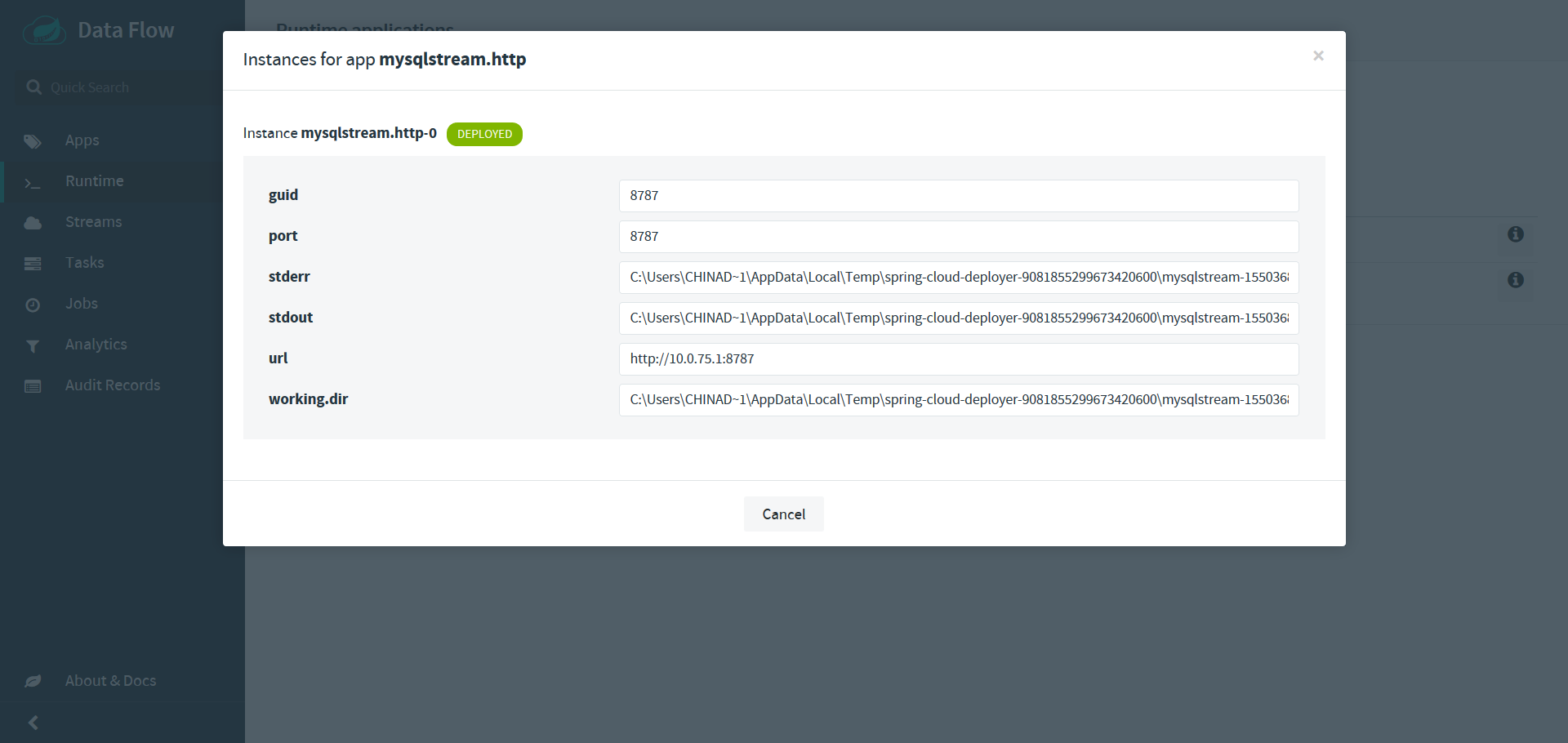1568x743 pixels.
Task: Collapse the sidebar with the chevron
Action: pyautogui.click(x=33, y=723)
